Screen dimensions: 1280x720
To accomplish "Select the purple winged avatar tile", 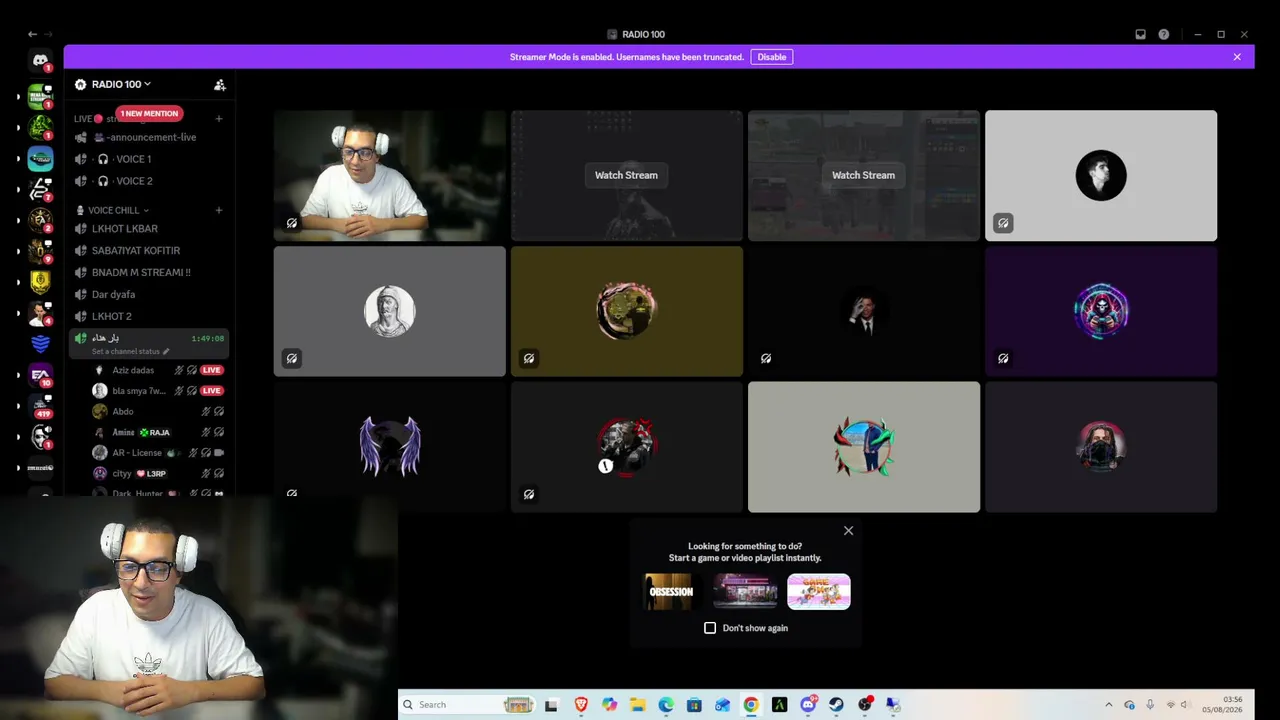I will tap(389, 446).
